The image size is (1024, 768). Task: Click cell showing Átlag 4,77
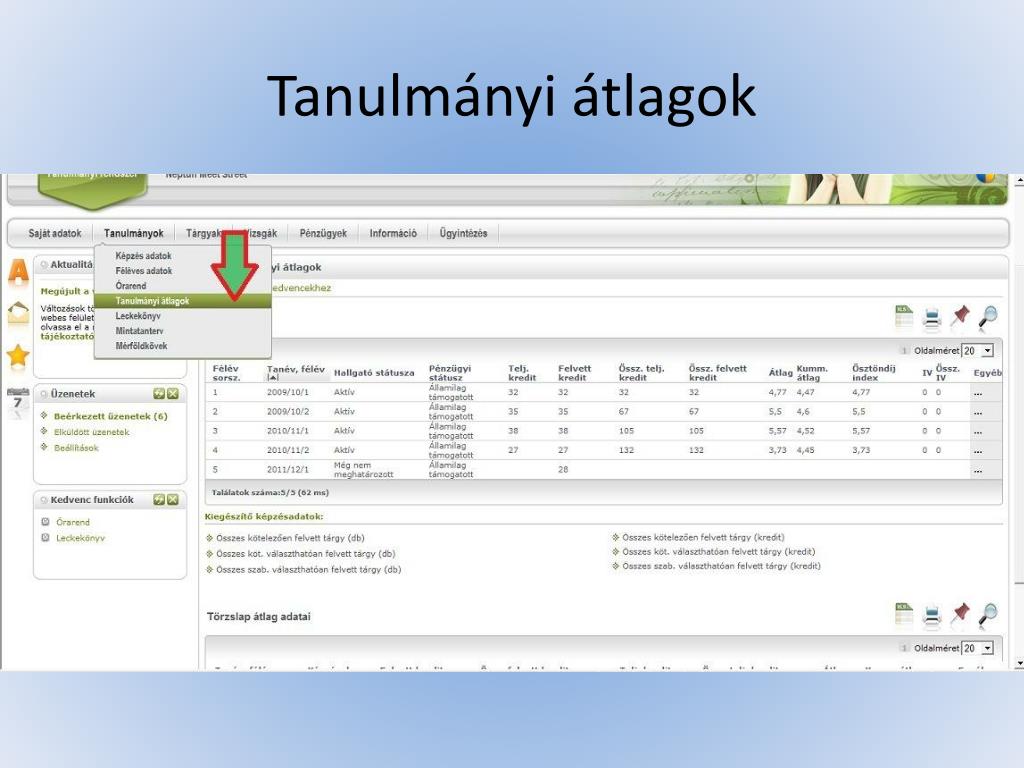point(777,392)
